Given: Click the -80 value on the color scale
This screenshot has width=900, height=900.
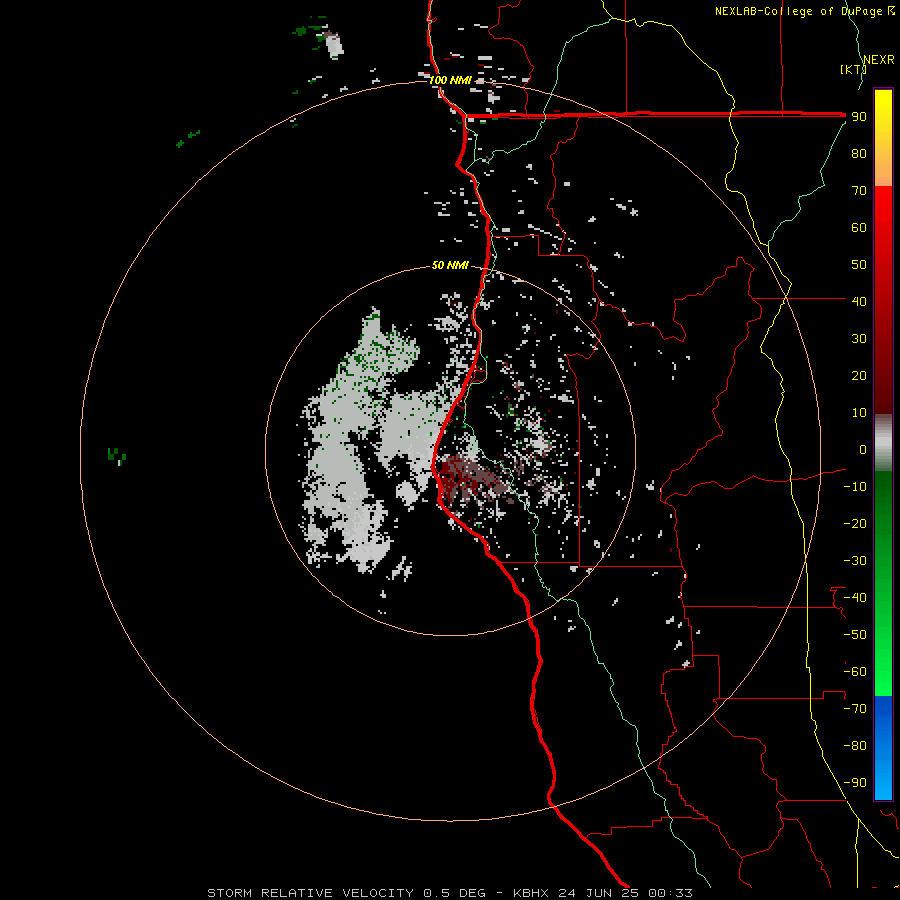Looking at the screenshot, I should [x=855, y=746].
